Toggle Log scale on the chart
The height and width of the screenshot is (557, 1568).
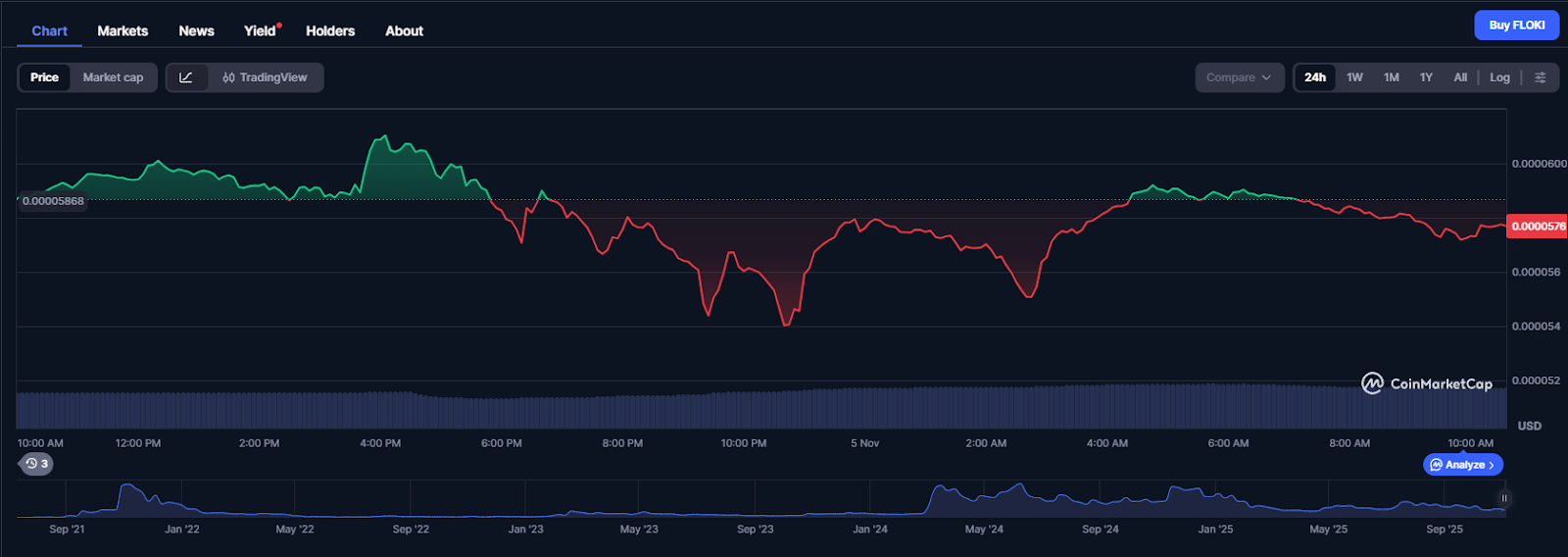1499,77
